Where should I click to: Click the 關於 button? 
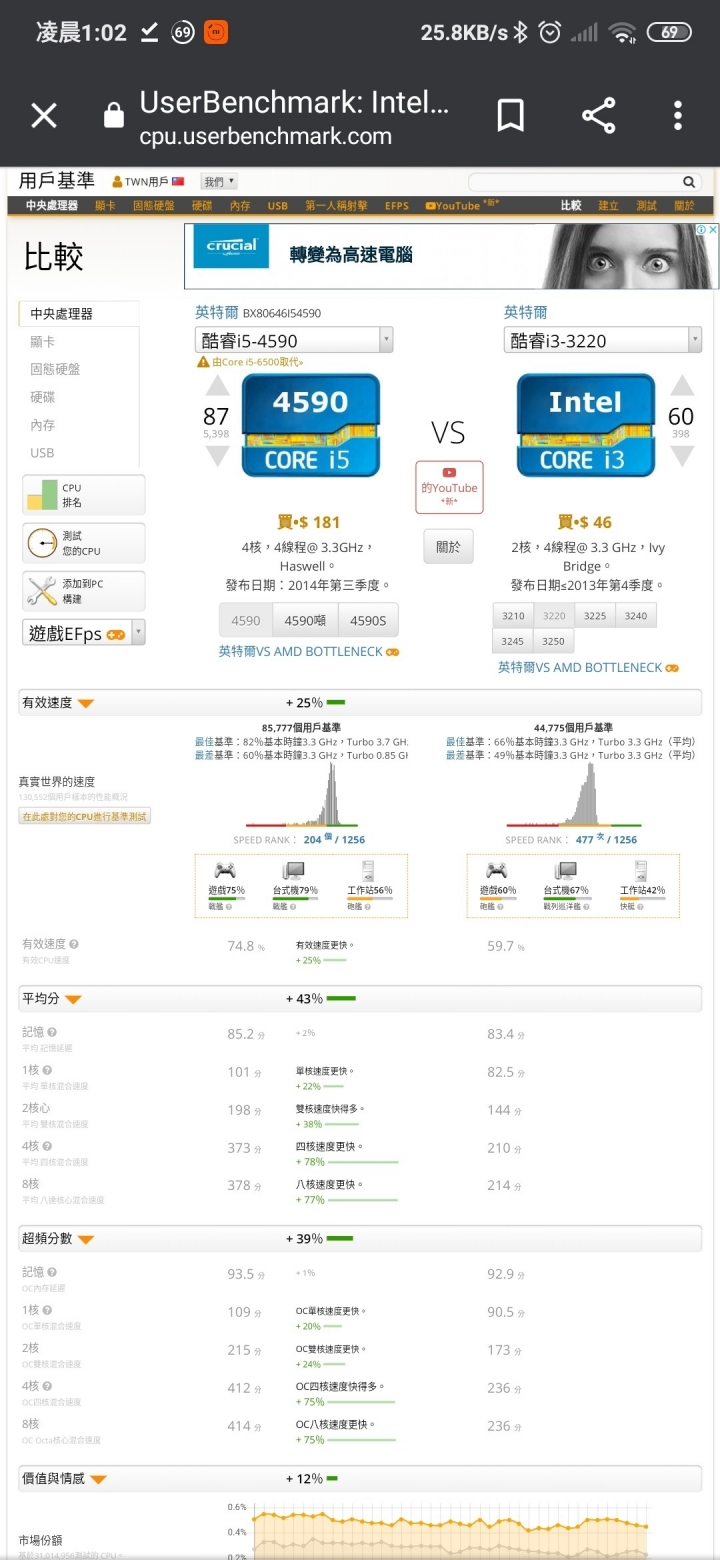tap(448, 546)
